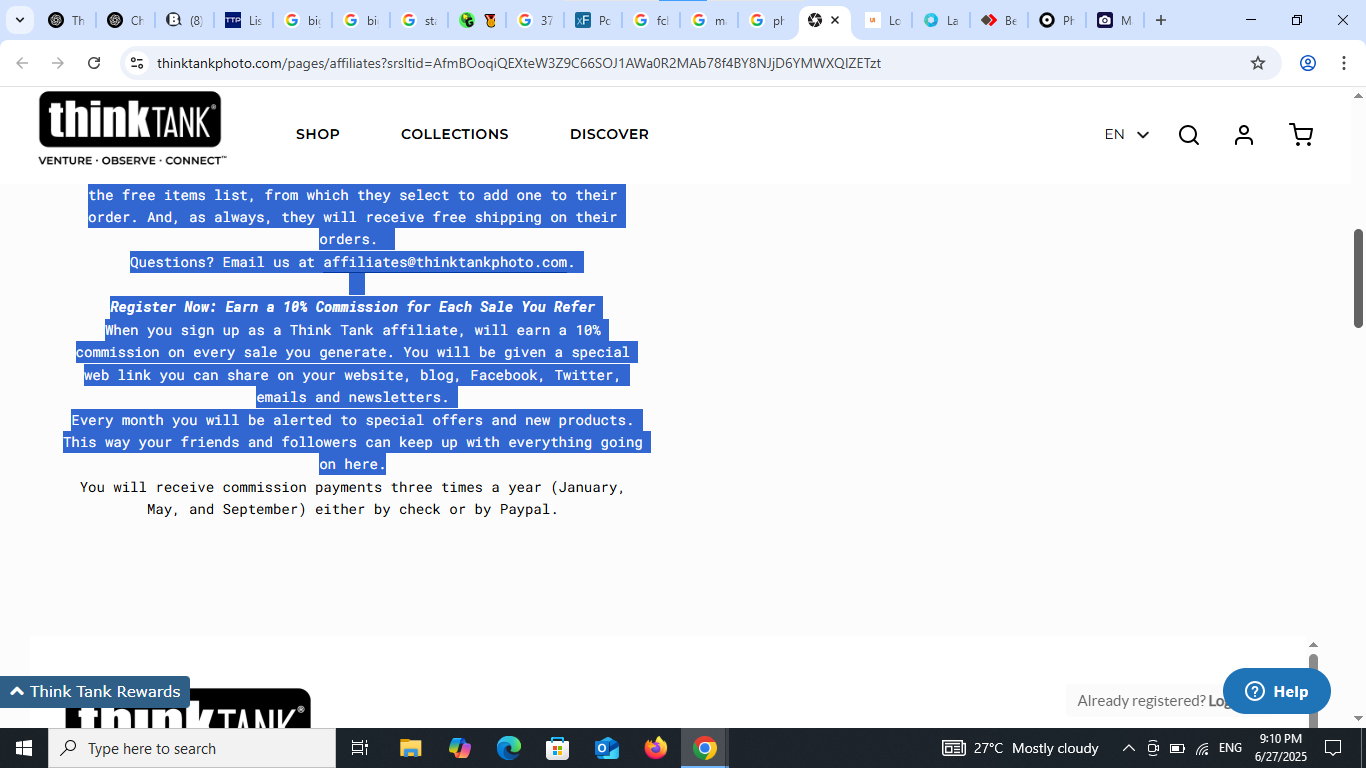
Task: Open the tab search dropdown arrow
Action: click(x=19, y=20)
